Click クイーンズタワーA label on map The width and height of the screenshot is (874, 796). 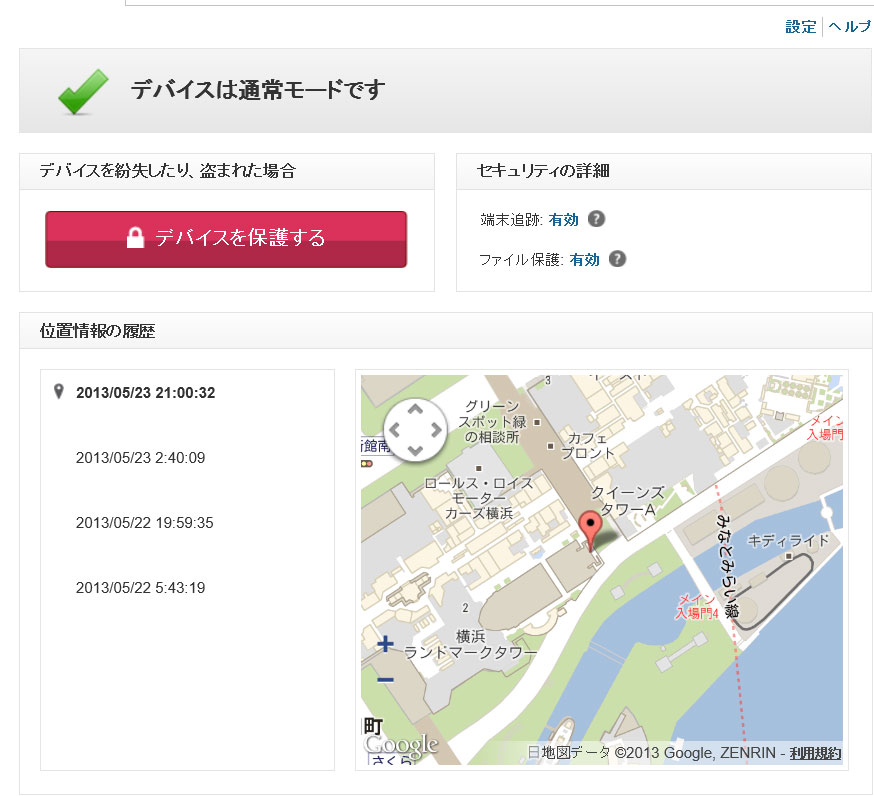point(628,501)
